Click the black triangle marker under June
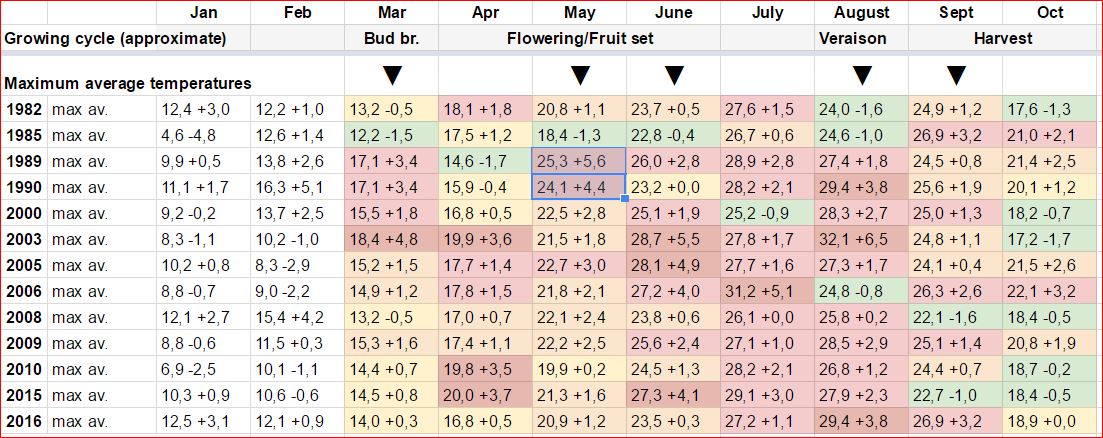Image resolution: width=1103 pixels, height=438 pixels. click(673, 75)
